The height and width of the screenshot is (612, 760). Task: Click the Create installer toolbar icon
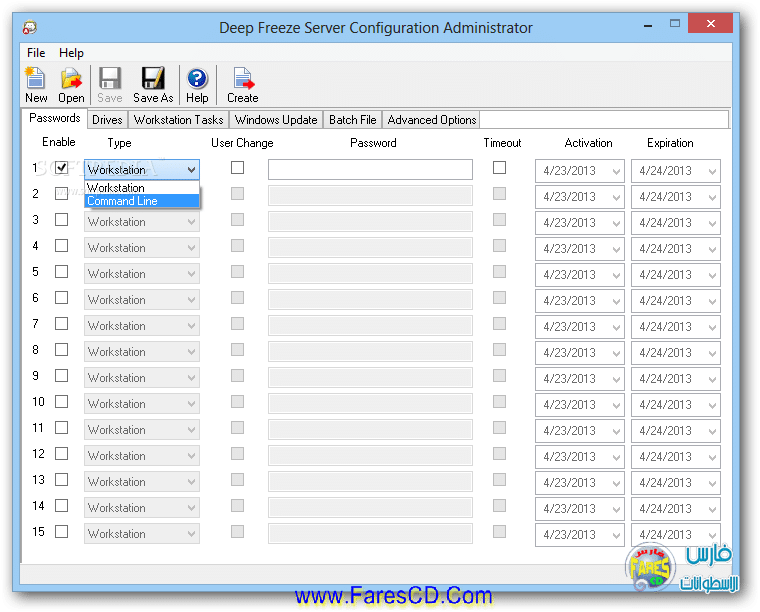click(242, 85)
